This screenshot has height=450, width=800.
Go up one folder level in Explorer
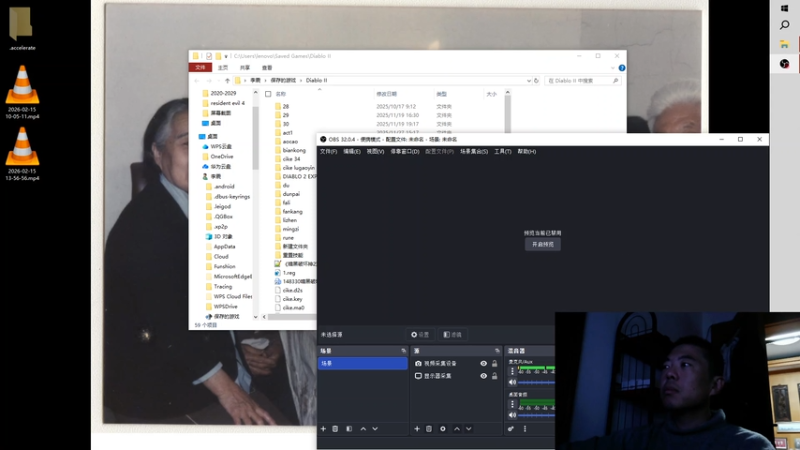click(228, 81)
